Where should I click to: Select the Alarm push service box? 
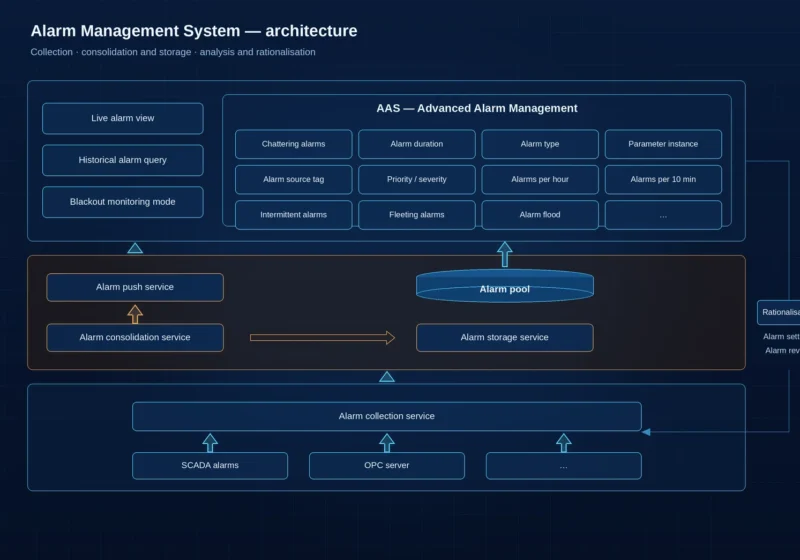(x=135, y=287)
